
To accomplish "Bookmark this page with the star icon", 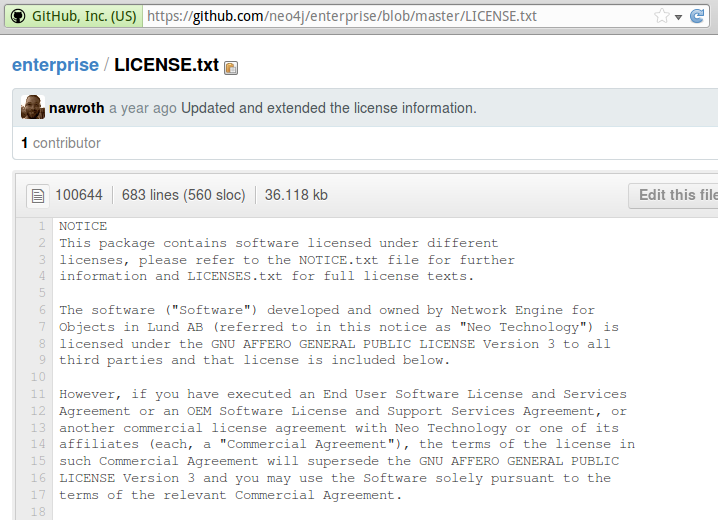I will click(662, 16).
